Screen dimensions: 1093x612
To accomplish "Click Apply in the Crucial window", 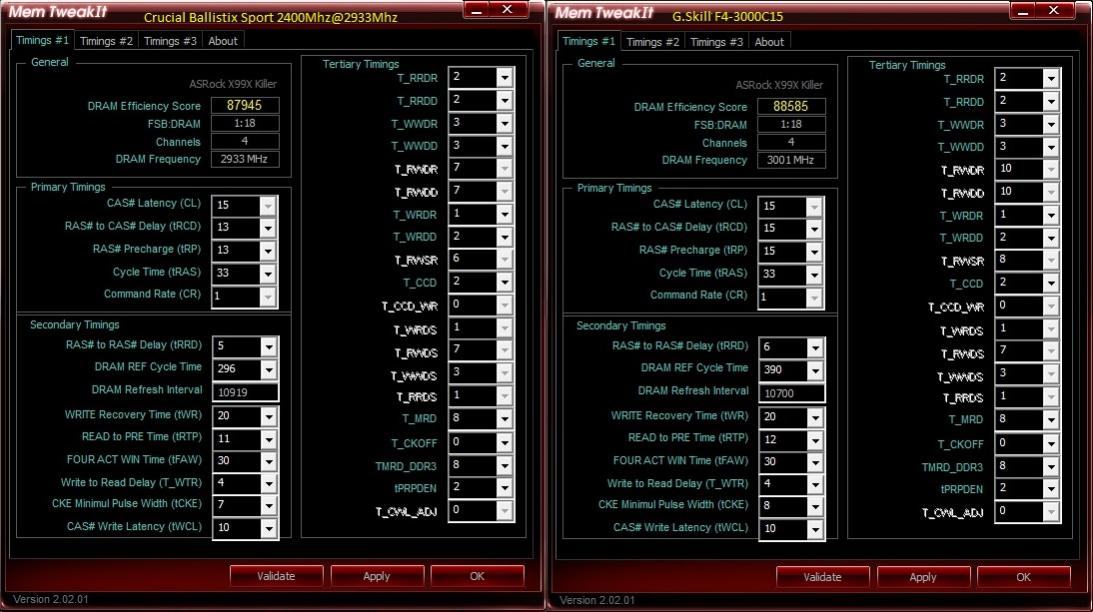I will (x=376, y=576).
